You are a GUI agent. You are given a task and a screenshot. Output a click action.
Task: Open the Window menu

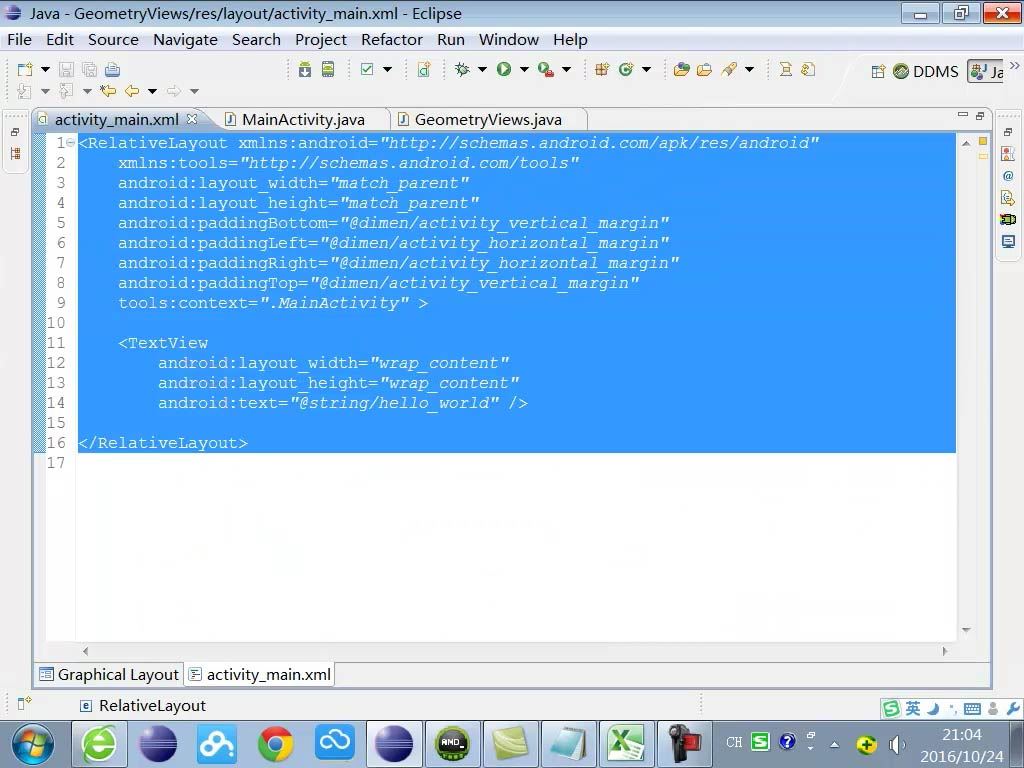pyautogui.click(x=509, y=40)
